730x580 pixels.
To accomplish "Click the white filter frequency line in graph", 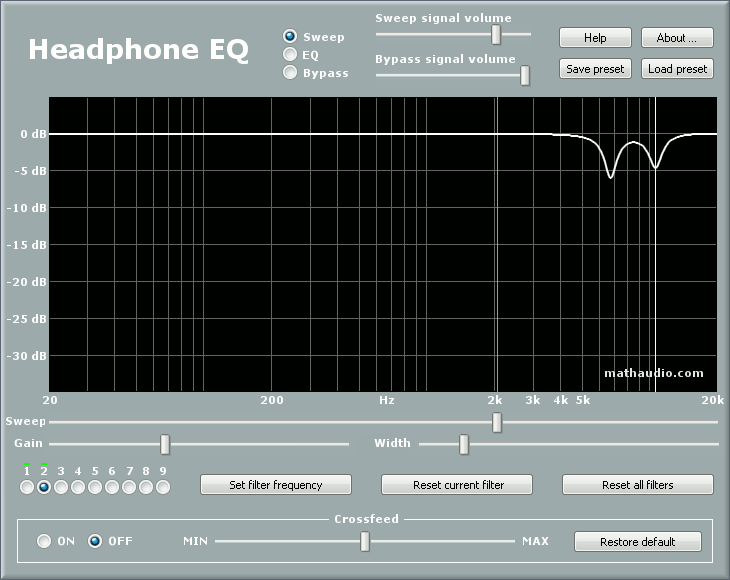I will tap(656, 244).
